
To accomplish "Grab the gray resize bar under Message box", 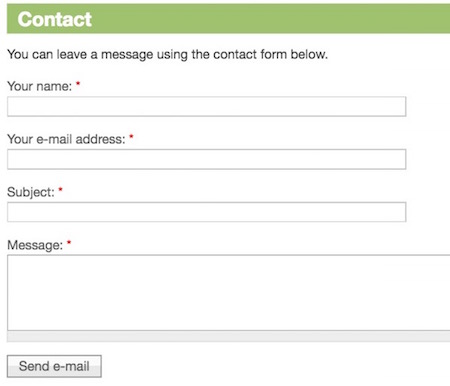I will 229,336.
